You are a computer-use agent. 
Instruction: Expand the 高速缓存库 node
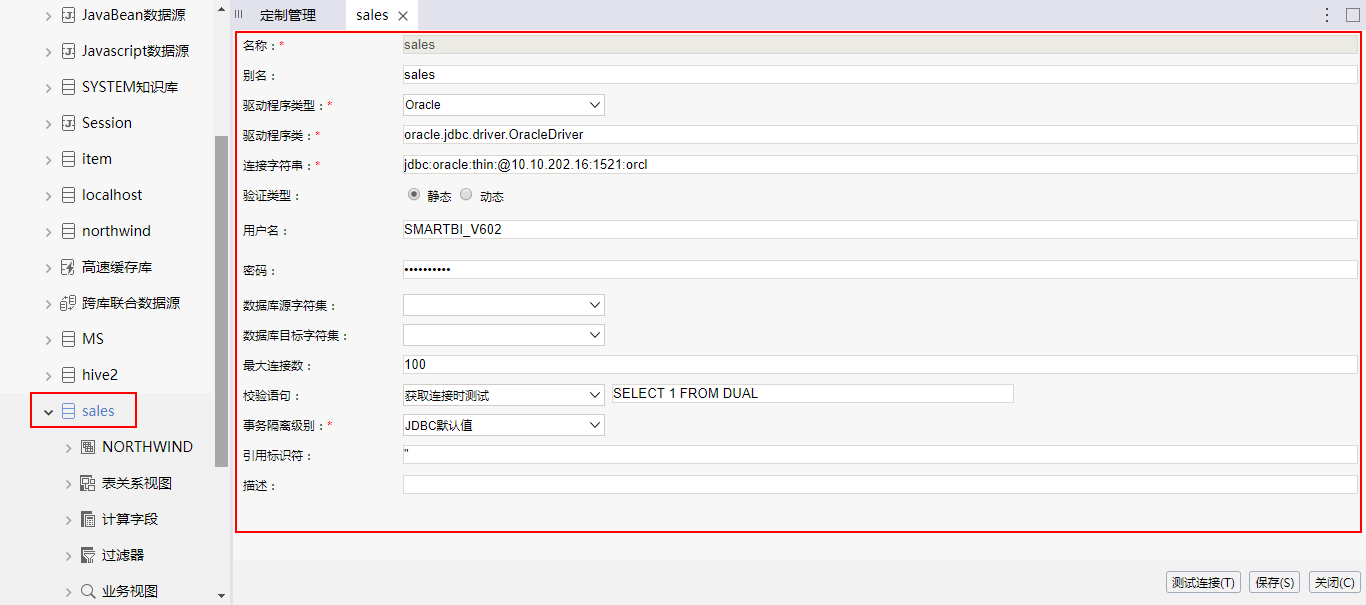click(48, 267)
